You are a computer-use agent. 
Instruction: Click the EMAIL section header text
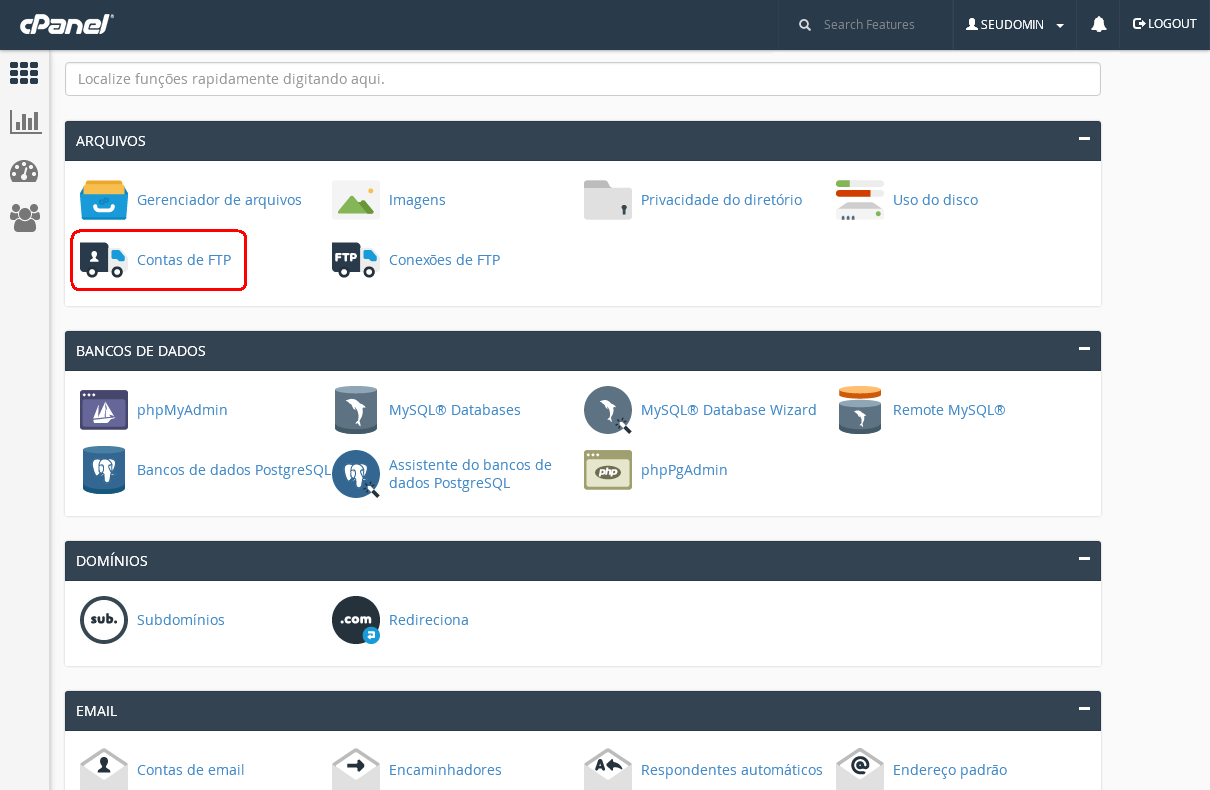pyautogui.click(x=97, y=711)
